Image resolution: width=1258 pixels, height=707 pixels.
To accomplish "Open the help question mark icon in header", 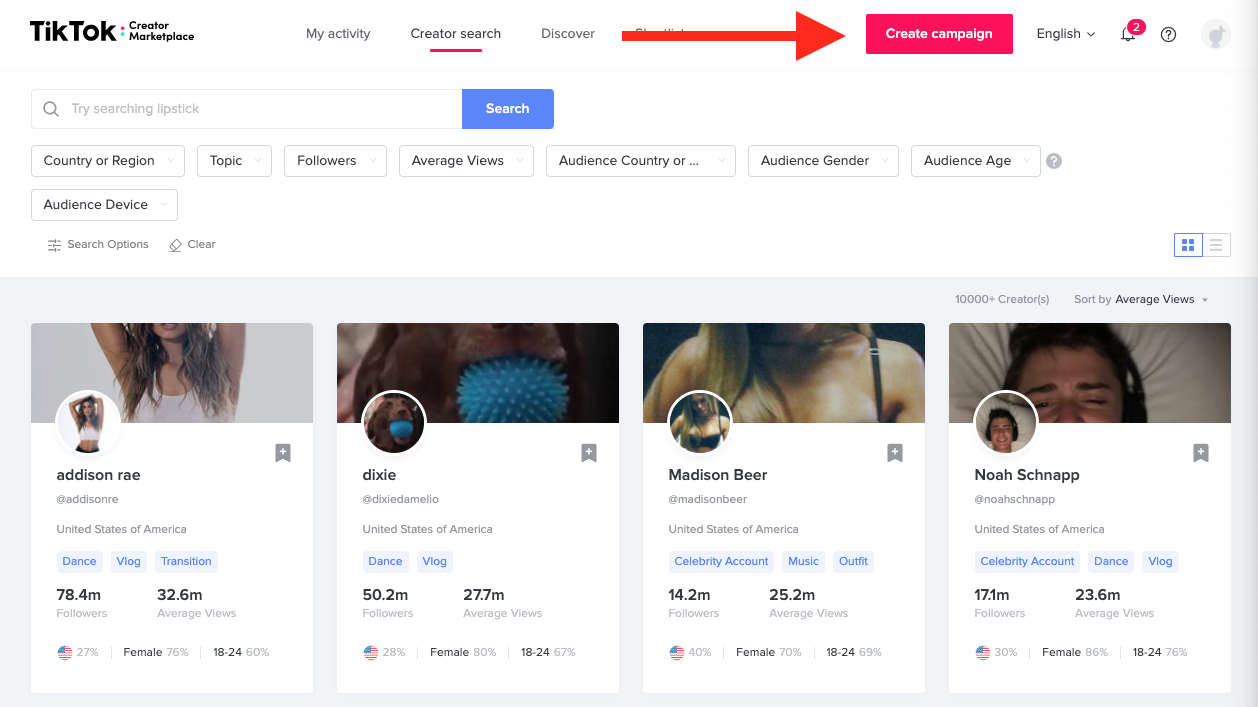I will tap(1168, 34).
